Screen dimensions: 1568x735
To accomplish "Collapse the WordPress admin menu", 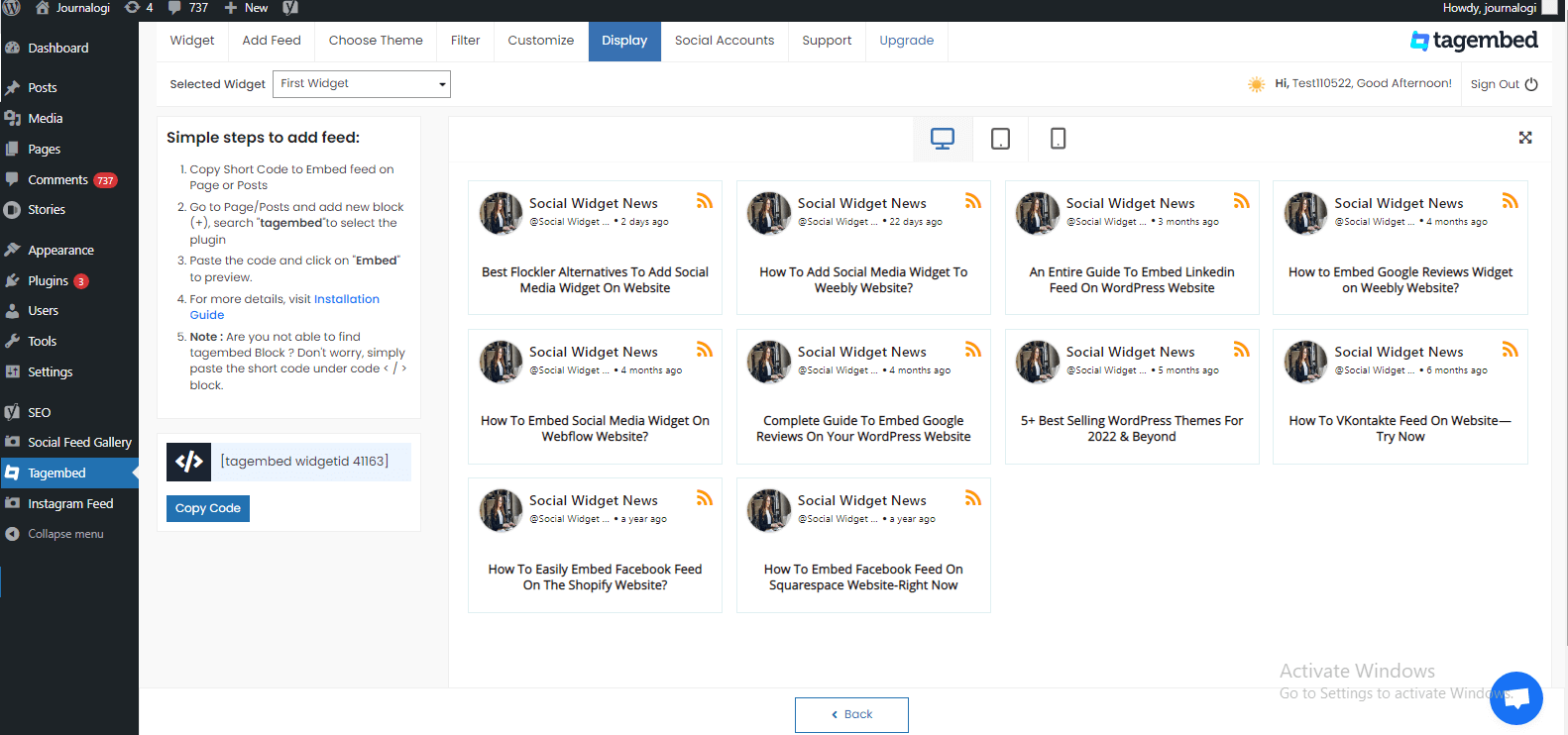I will [x=65, y=534].
